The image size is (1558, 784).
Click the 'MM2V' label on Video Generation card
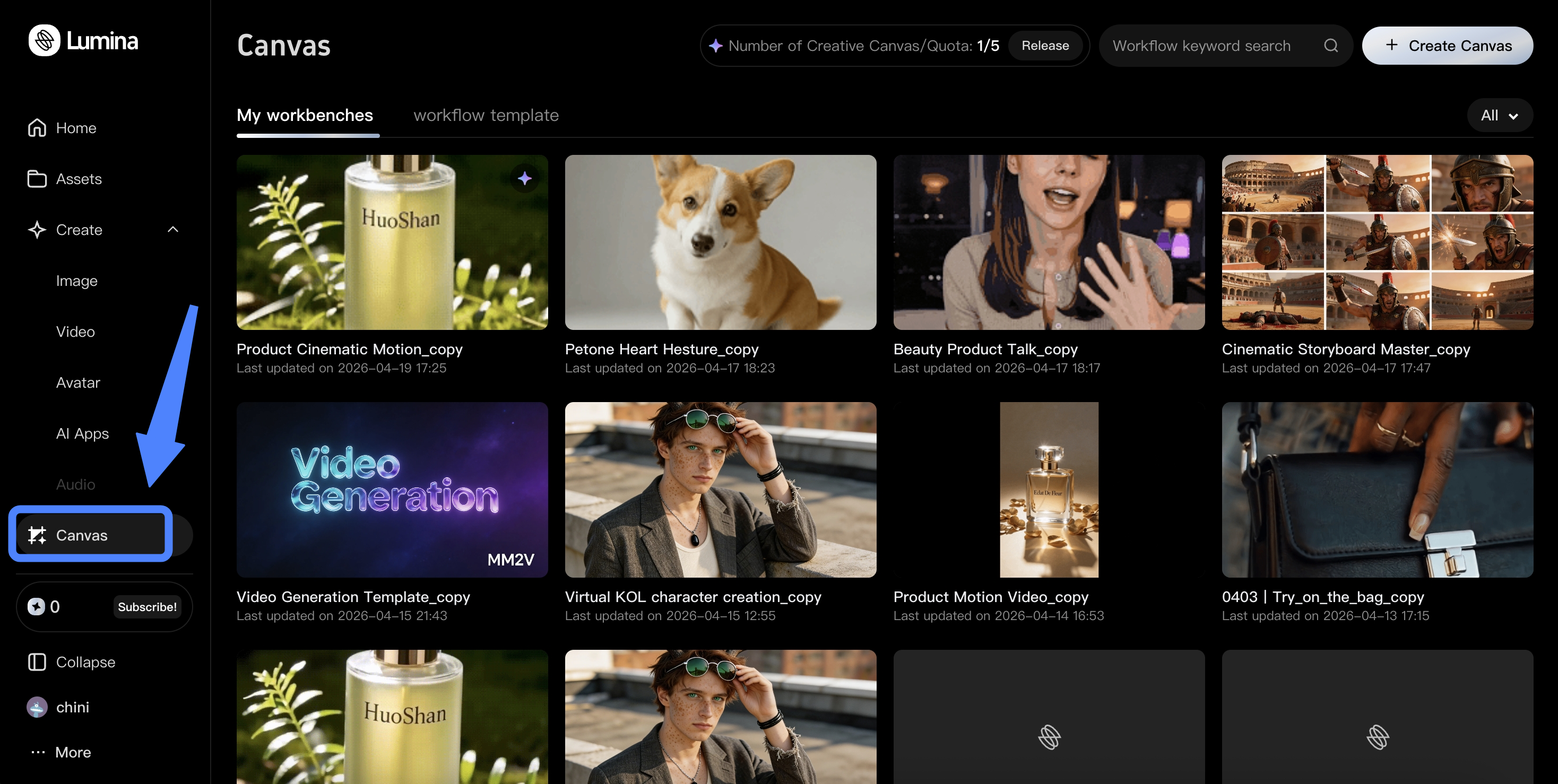pyautogui.click(x=510, y=559)
